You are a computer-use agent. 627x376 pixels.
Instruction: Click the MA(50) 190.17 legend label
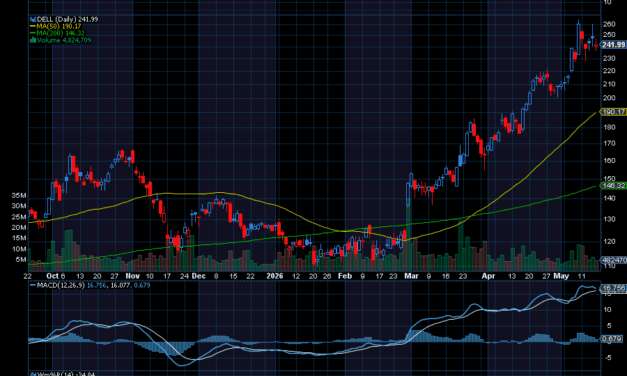point(59,26)
